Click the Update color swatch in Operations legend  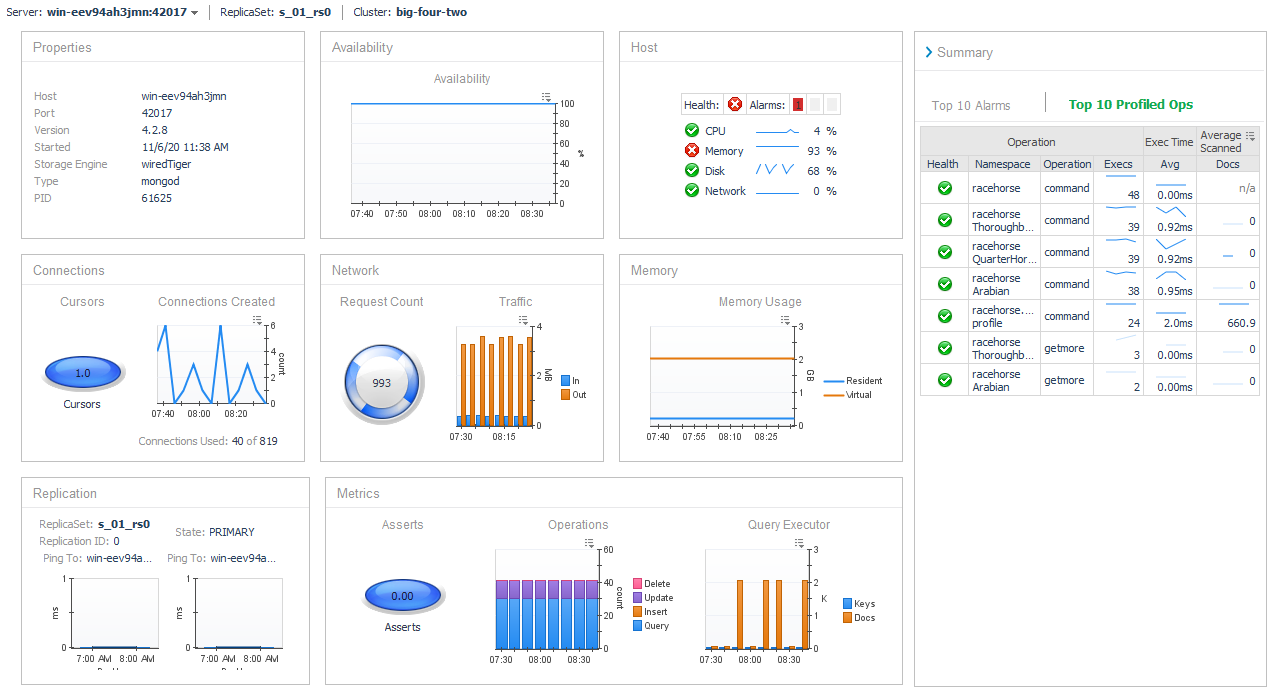(637, 598)
